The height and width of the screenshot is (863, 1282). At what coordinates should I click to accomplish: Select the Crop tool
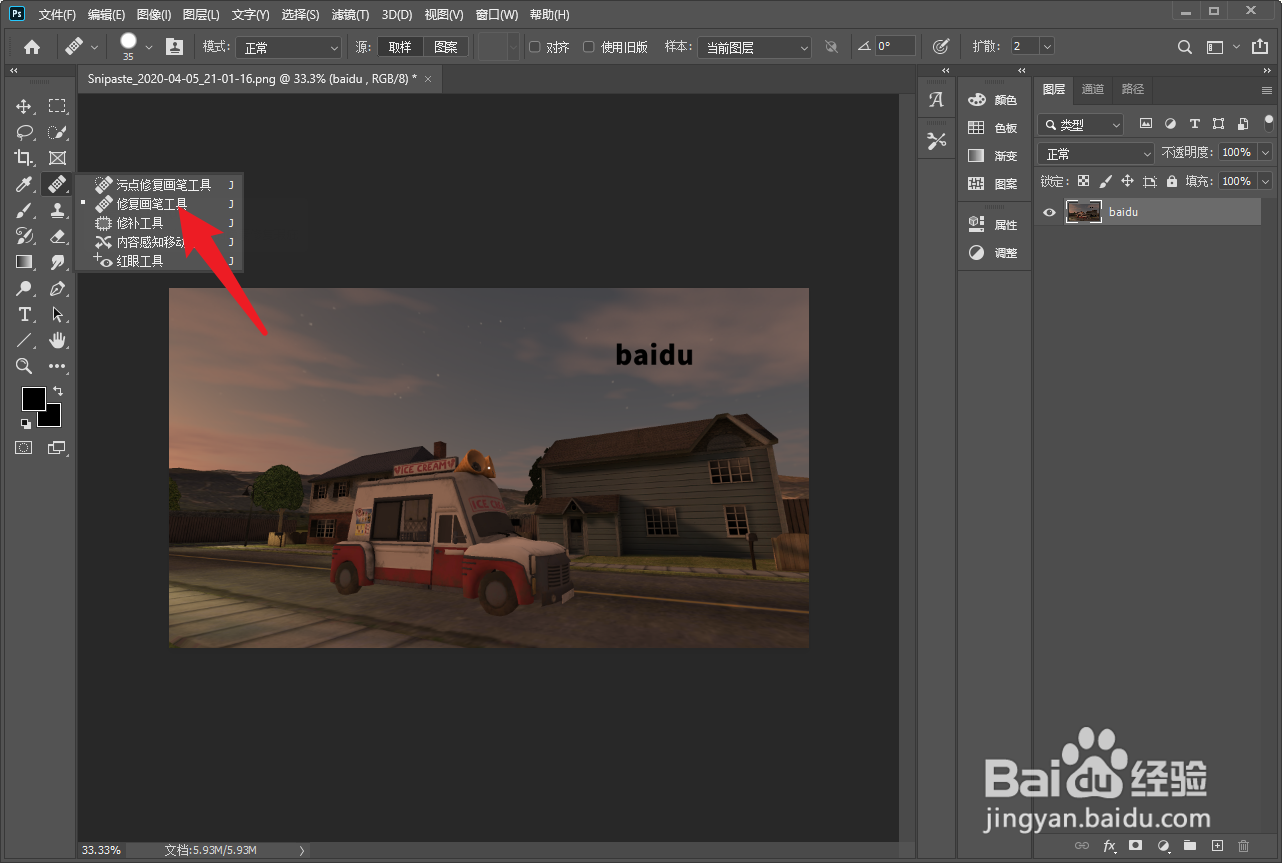tap(24, 158)
